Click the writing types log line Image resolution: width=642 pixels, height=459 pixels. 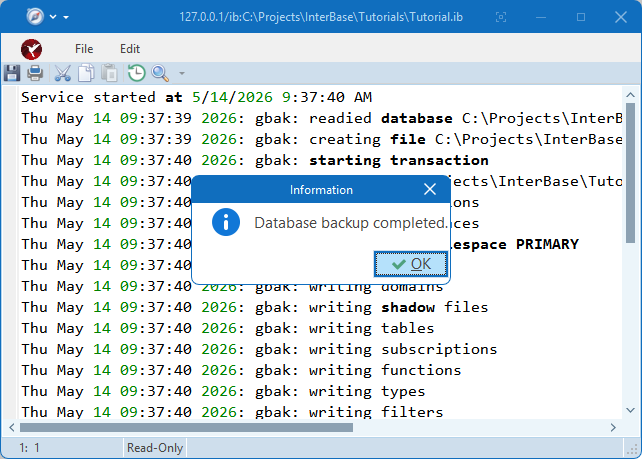(x=223, y=391)
